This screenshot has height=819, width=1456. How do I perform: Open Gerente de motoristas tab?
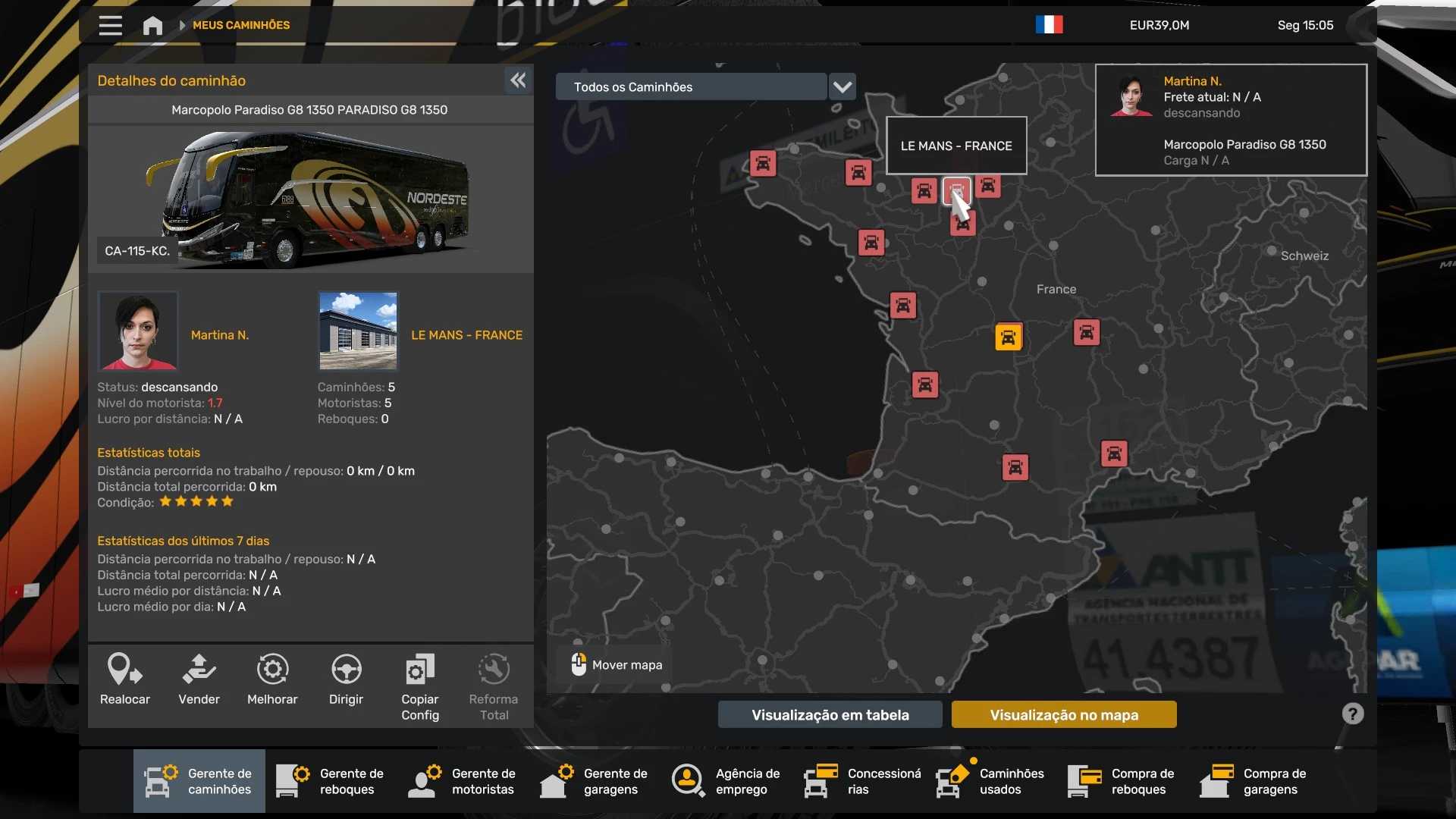coord(463,781)
